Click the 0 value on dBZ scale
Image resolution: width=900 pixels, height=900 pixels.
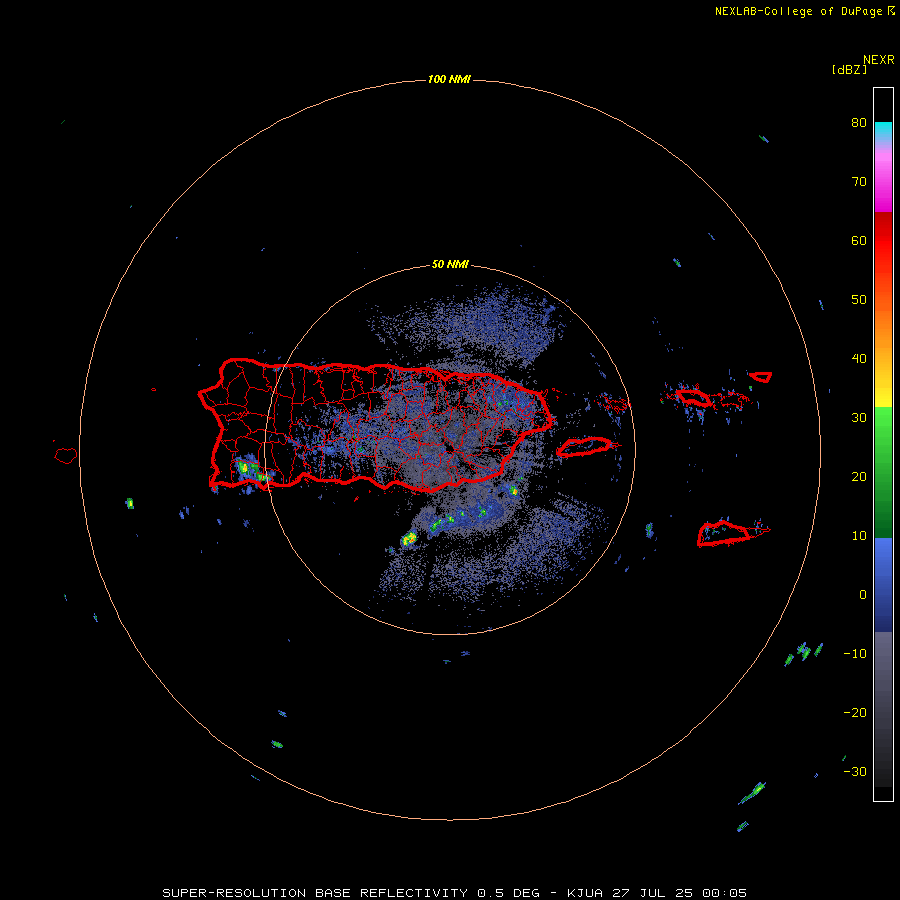coord(863,595)
